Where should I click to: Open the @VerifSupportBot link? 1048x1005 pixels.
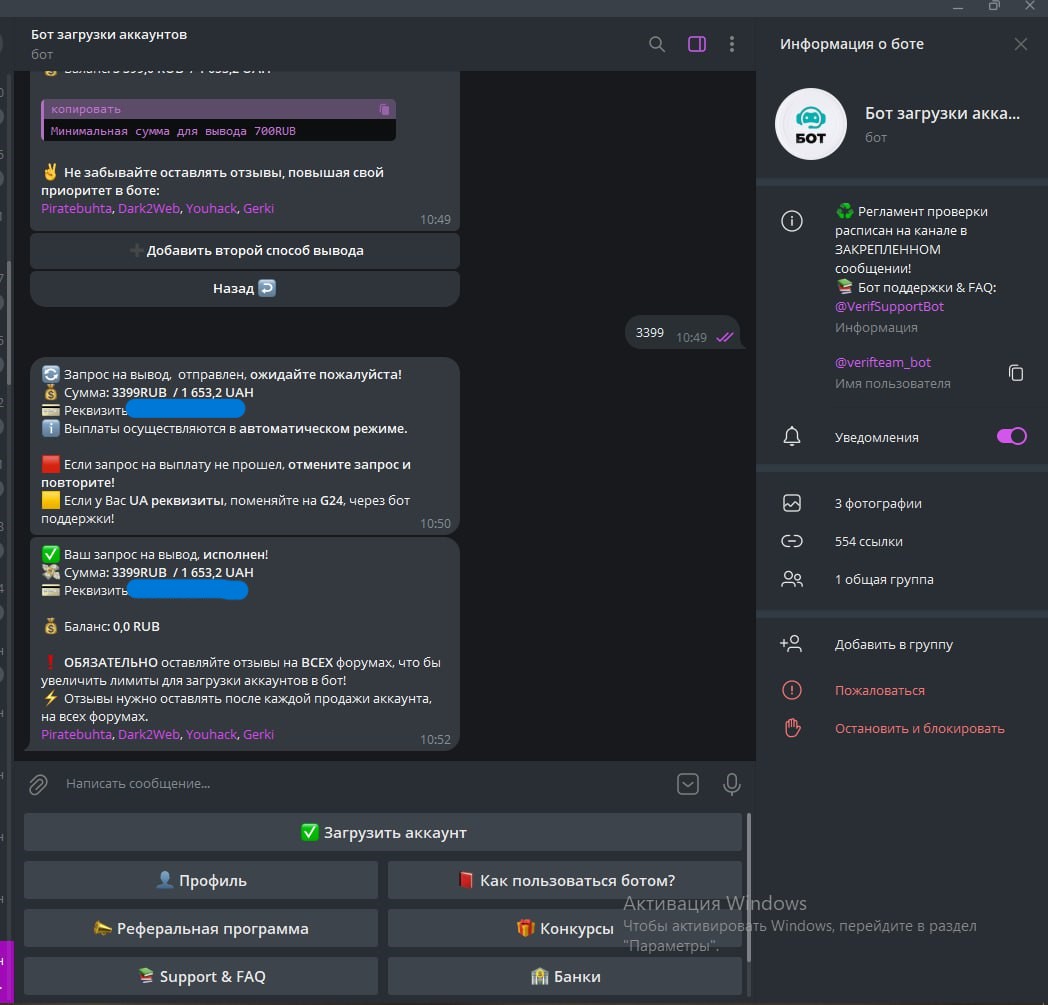[889, 307]
